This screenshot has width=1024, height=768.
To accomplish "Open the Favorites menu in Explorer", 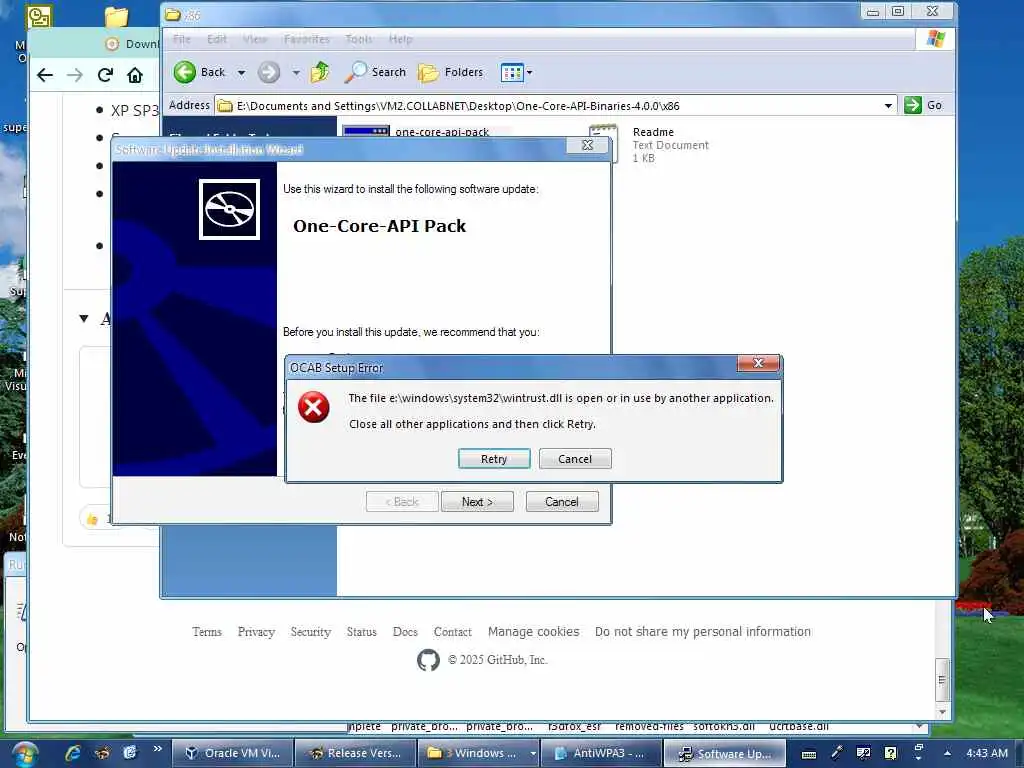I will [x=306, y=39].
